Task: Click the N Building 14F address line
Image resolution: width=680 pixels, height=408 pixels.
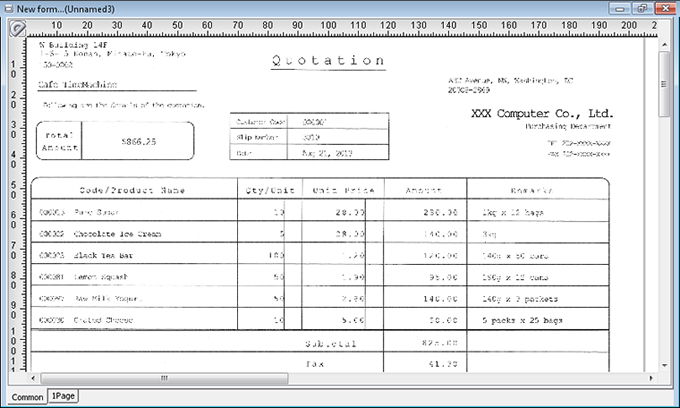Action: pyautogui.click(x=73, y=45)
